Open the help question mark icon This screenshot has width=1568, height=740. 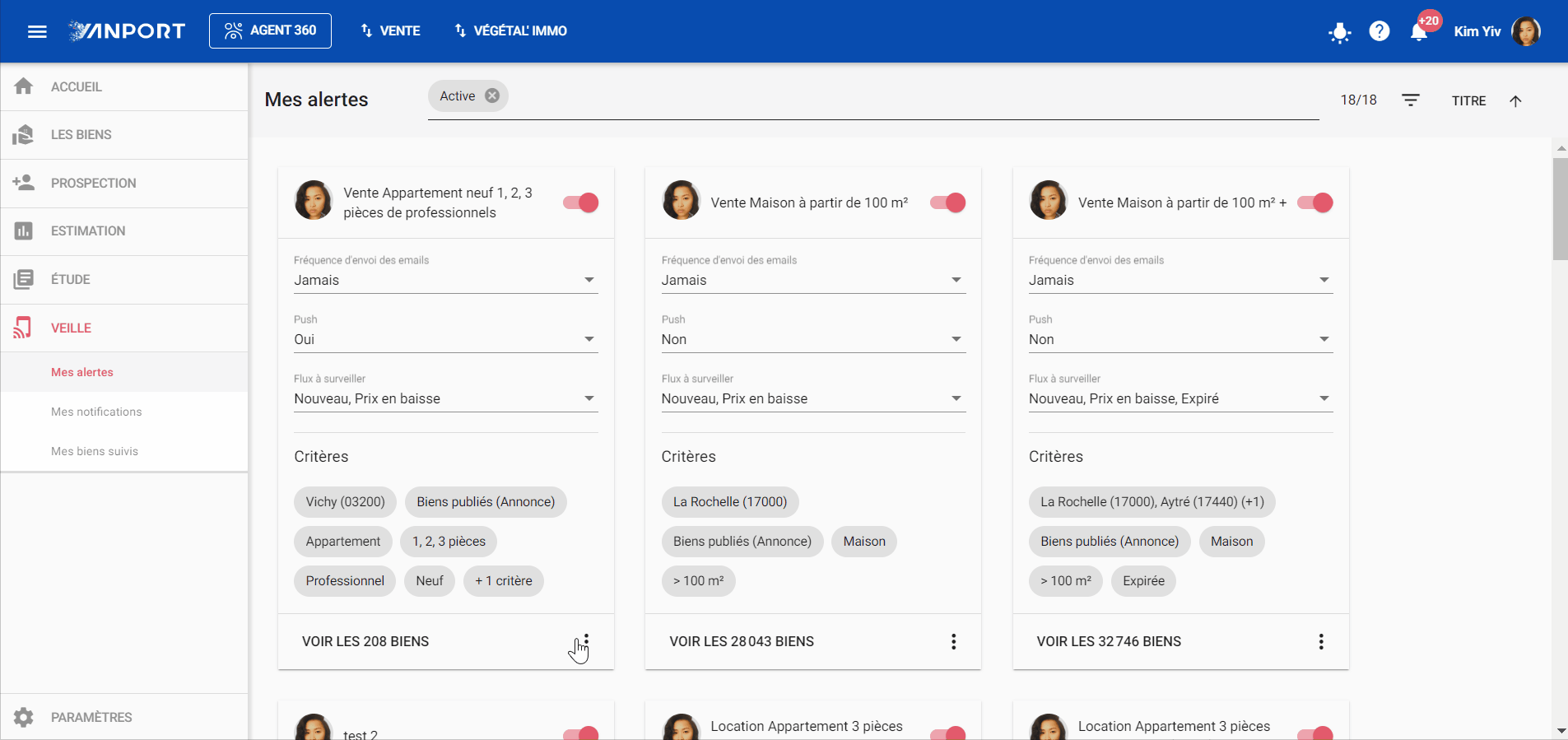[x=1380, y=31]
